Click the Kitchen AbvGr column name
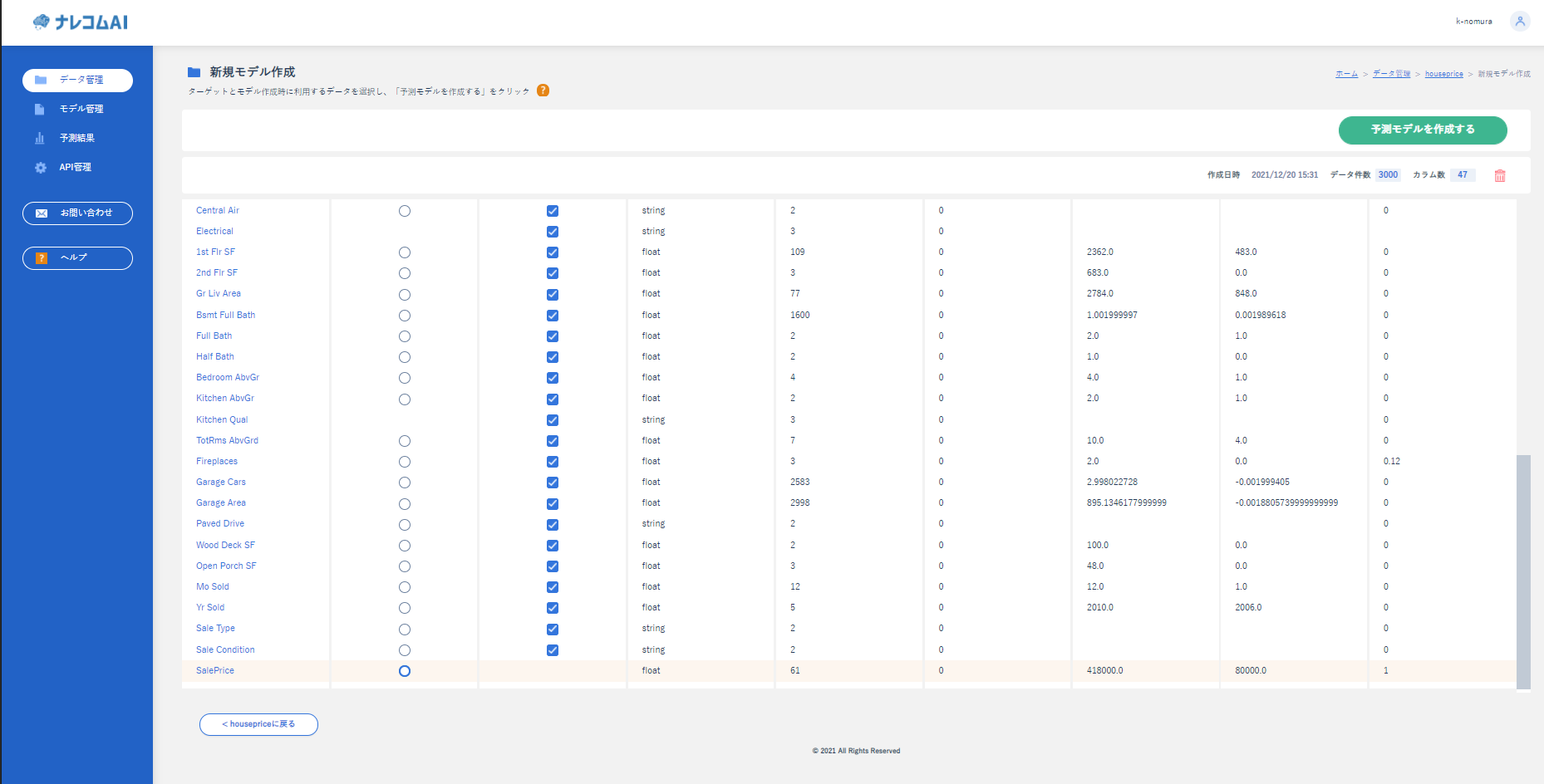1544x784 pixels. click(x=225, y=399)
